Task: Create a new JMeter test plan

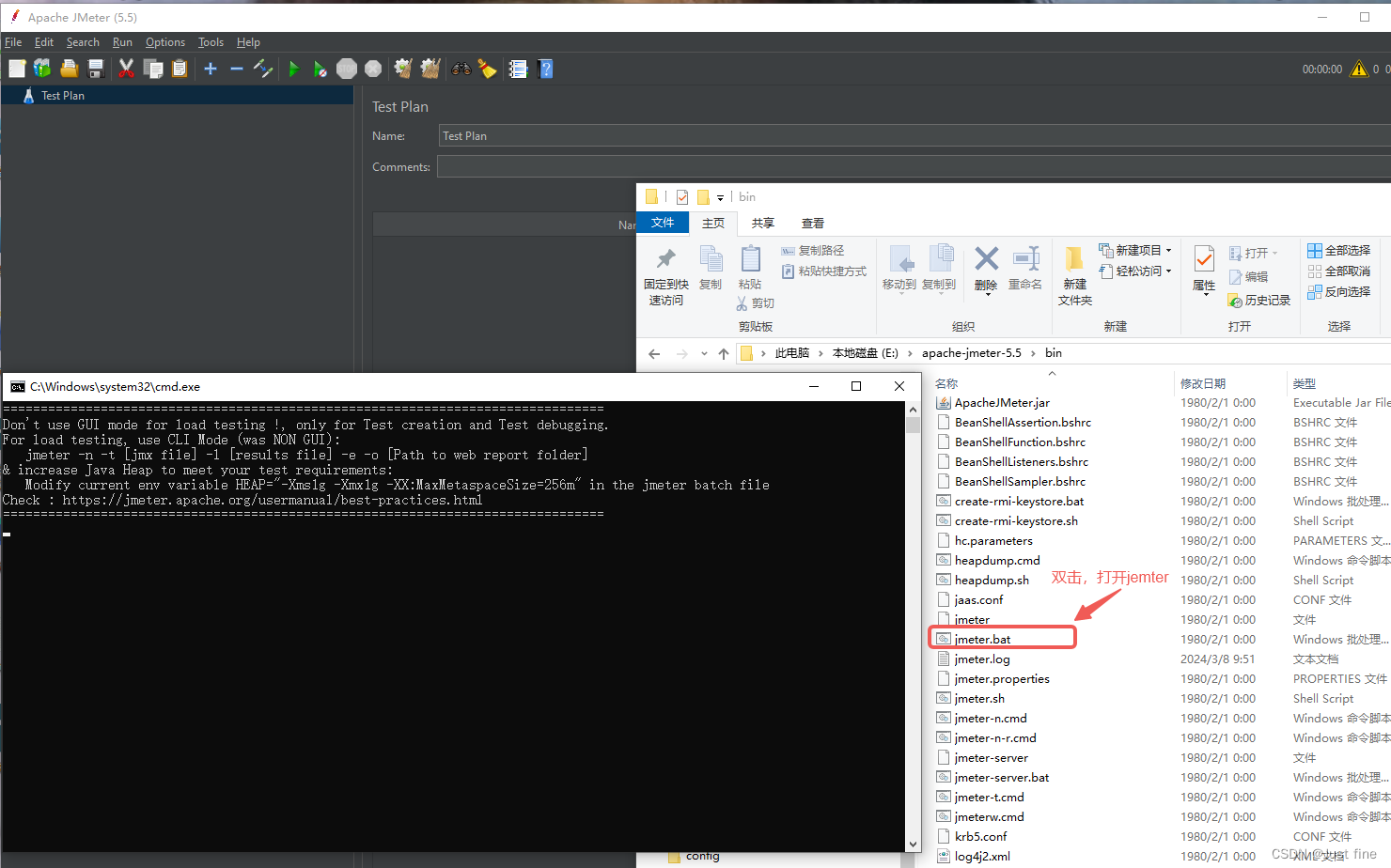Action: pyautogui.click(x=17, y=69)
